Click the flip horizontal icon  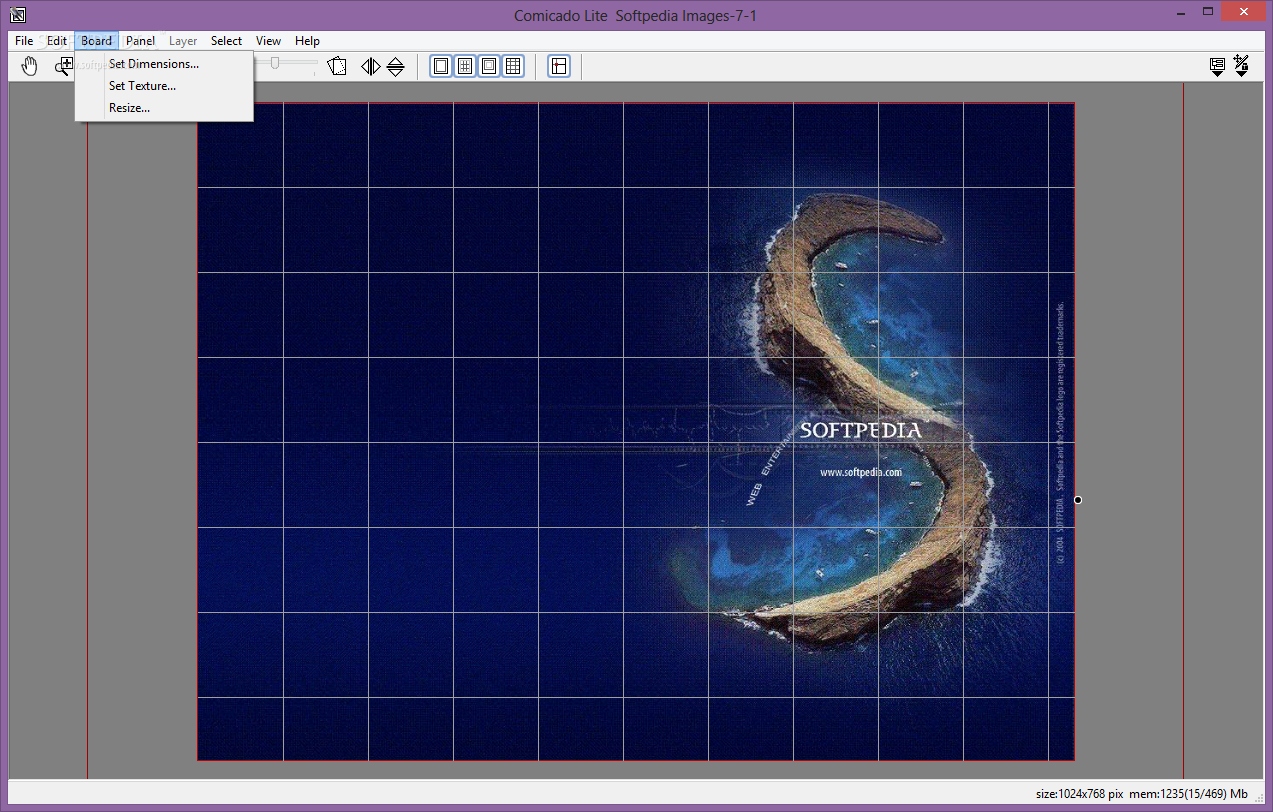click(x=371, y=66)
